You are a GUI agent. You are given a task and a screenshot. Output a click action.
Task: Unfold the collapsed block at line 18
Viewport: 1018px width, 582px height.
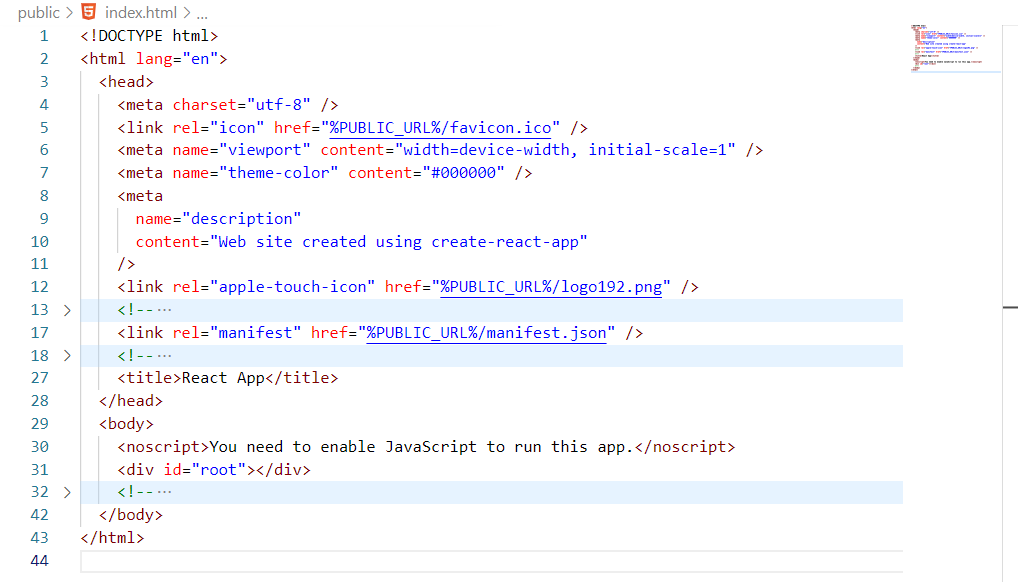[x=67, y=355]
